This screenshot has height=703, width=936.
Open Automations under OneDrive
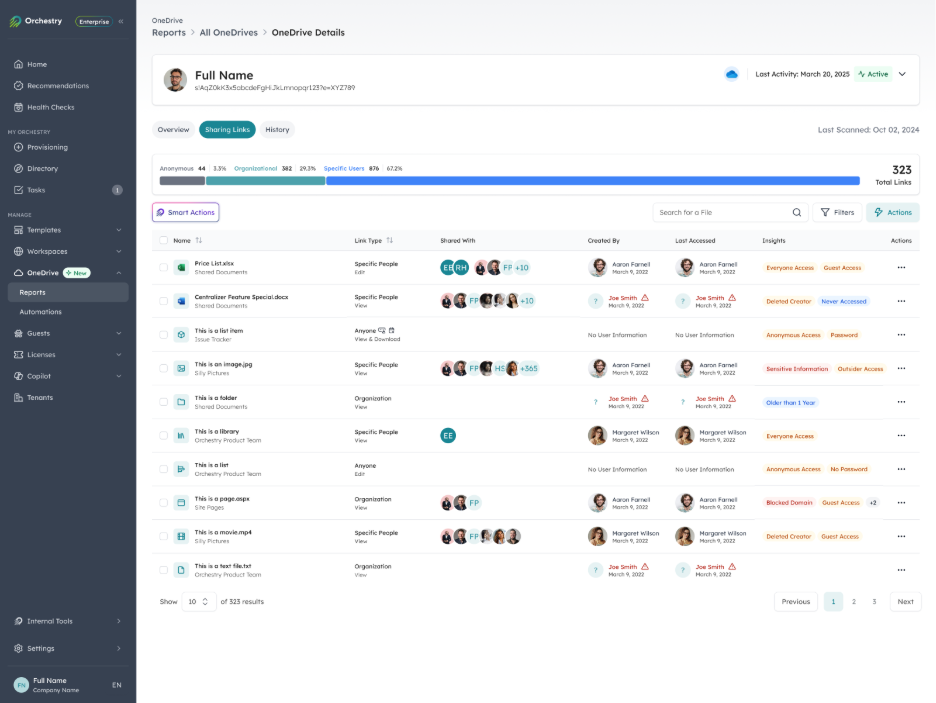click(x=40, y=312)
